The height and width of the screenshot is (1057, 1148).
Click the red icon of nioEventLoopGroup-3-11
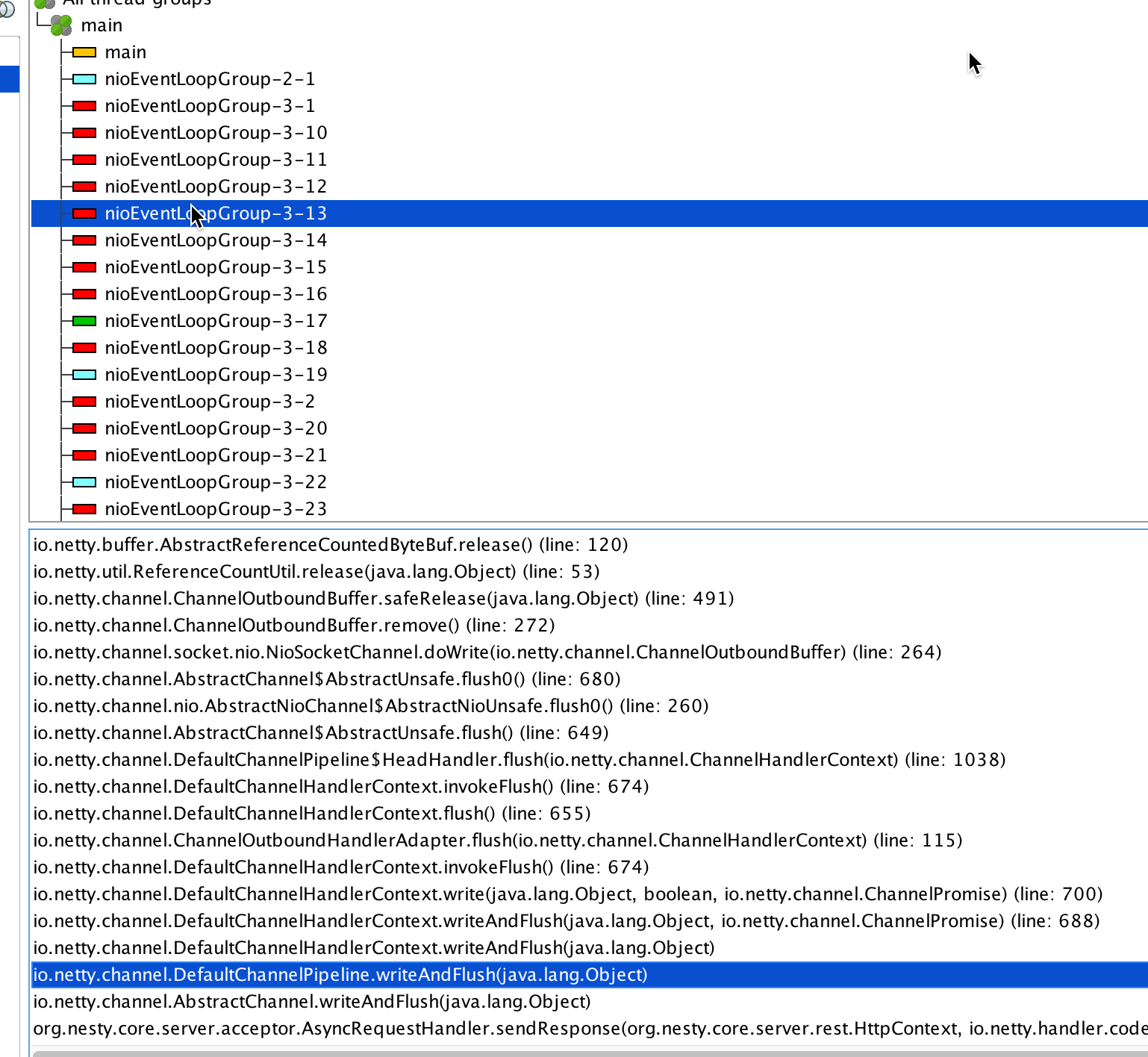click(x=84, y=160)
